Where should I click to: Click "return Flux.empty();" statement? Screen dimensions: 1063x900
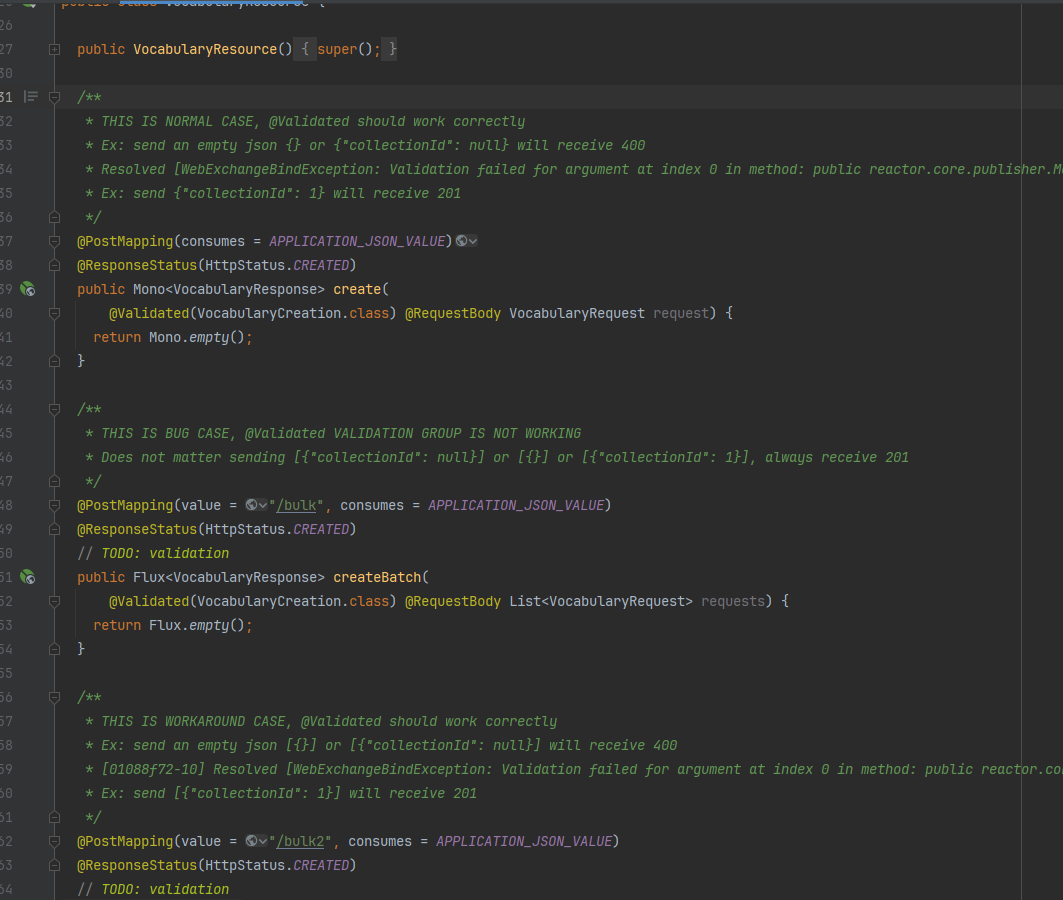[173, 626]
